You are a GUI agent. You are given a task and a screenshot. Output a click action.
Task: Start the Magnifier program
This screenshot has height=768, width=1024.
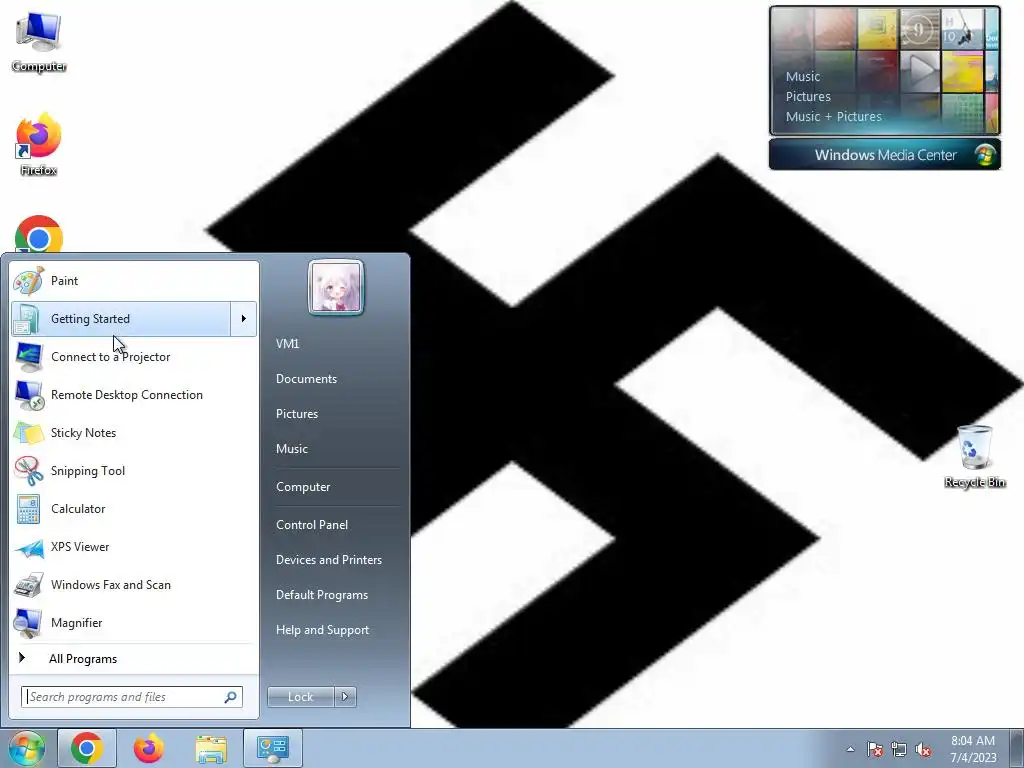click(134, 622)
